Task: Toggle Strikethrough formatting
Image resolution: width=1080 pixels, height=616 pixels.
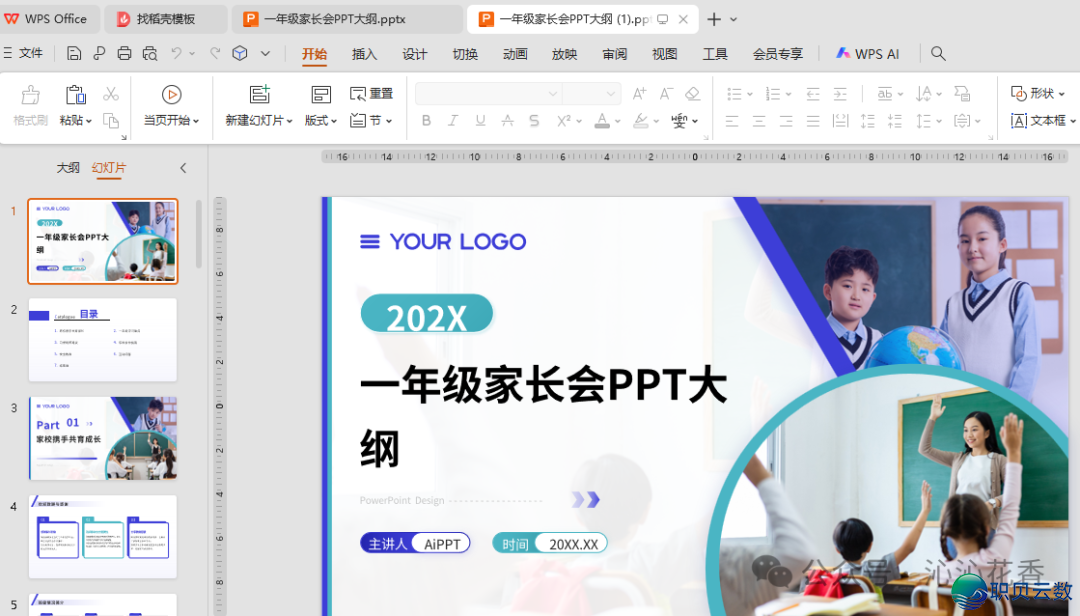Action: pos(508,121)
